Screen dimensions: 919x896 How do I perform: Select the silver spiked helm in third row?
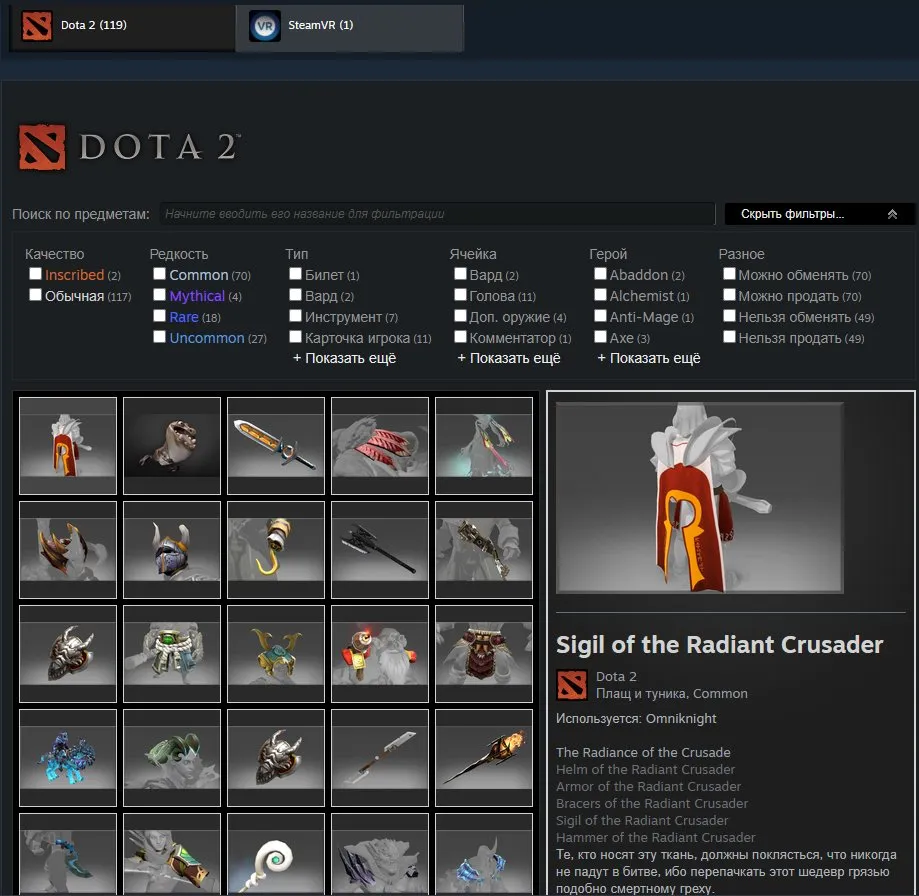click(x=68, y=654)
